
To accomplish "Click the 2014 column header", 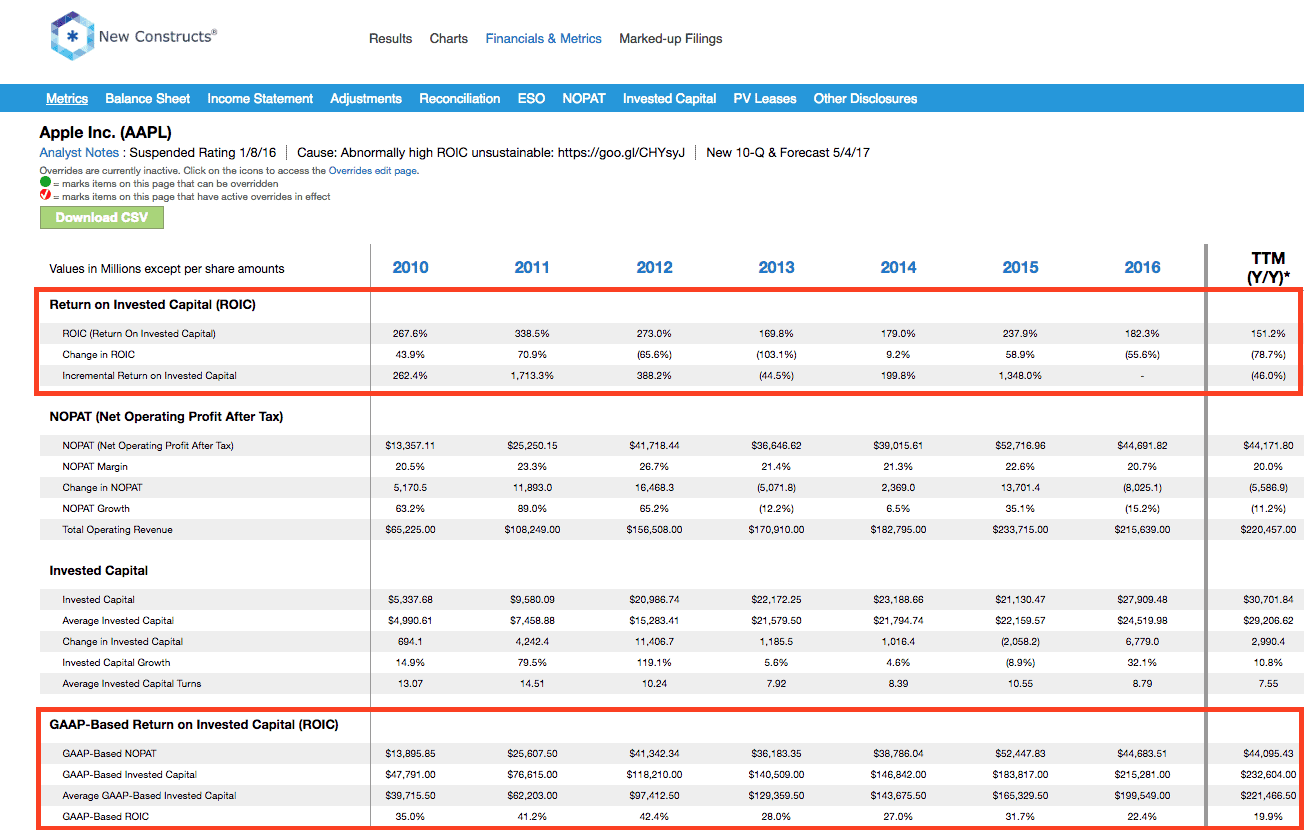I will tap(898, 267).
